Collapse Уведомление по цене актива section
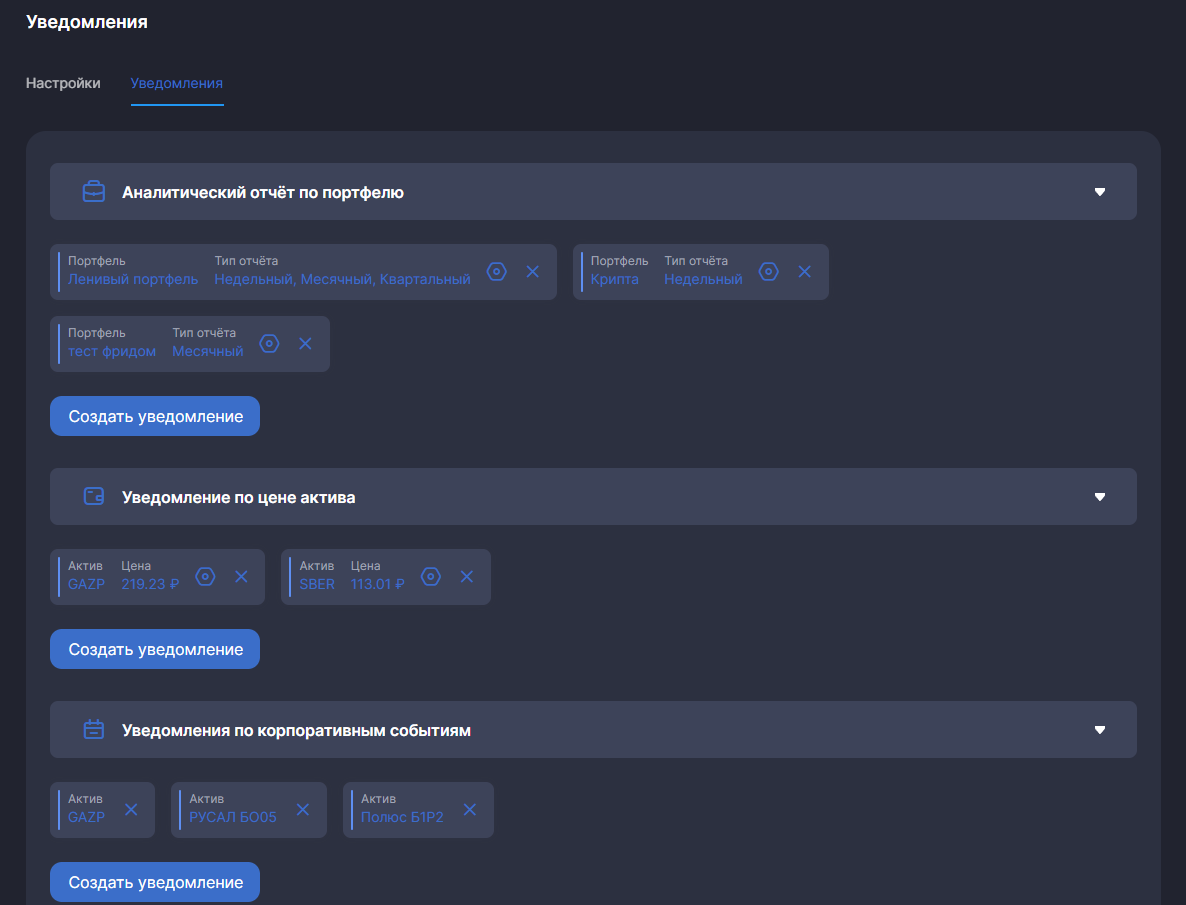 1100,497
